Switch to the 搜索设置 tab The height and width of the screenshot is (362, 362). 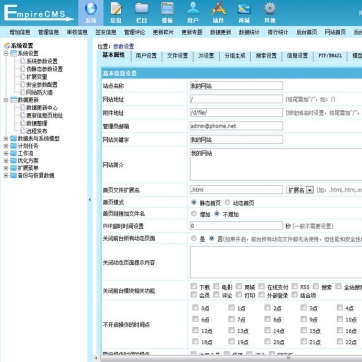[266, 56]
